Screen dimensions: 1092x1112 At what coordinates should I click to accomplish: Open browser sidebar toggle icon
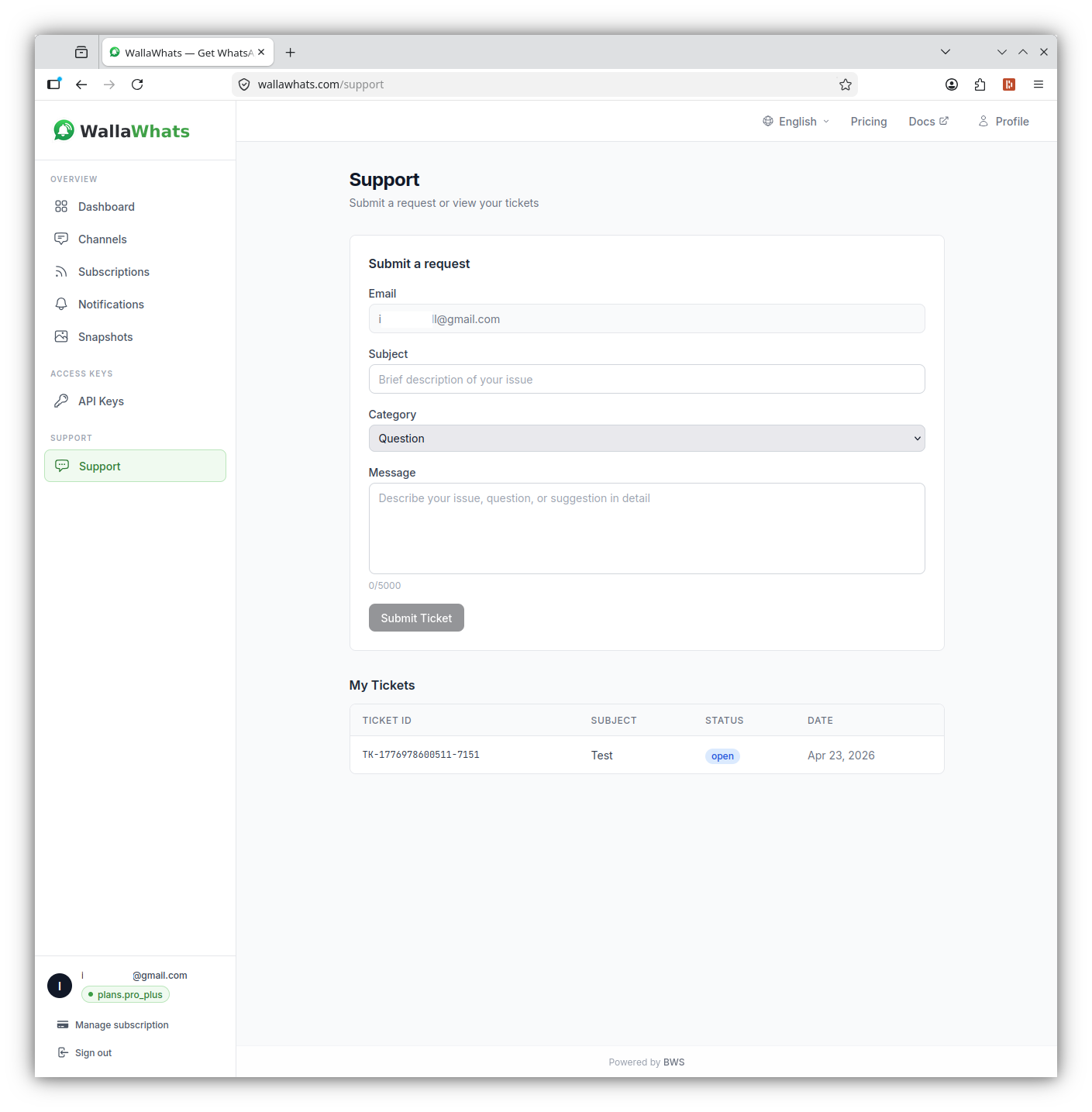[53, 84]
